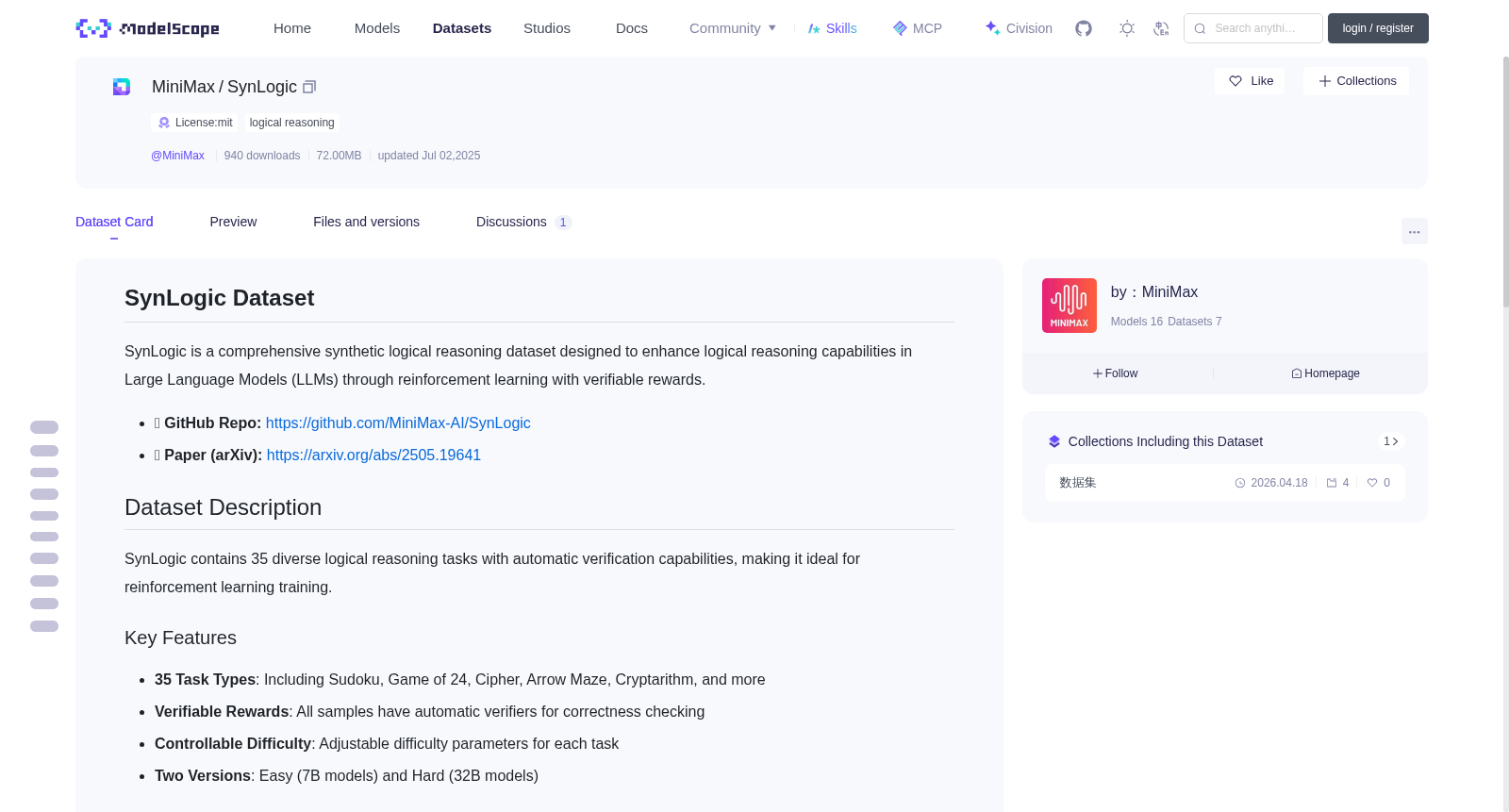Click the Dataset Description heading
This screenshot has width=1509, height=812.
coord(223,507)
